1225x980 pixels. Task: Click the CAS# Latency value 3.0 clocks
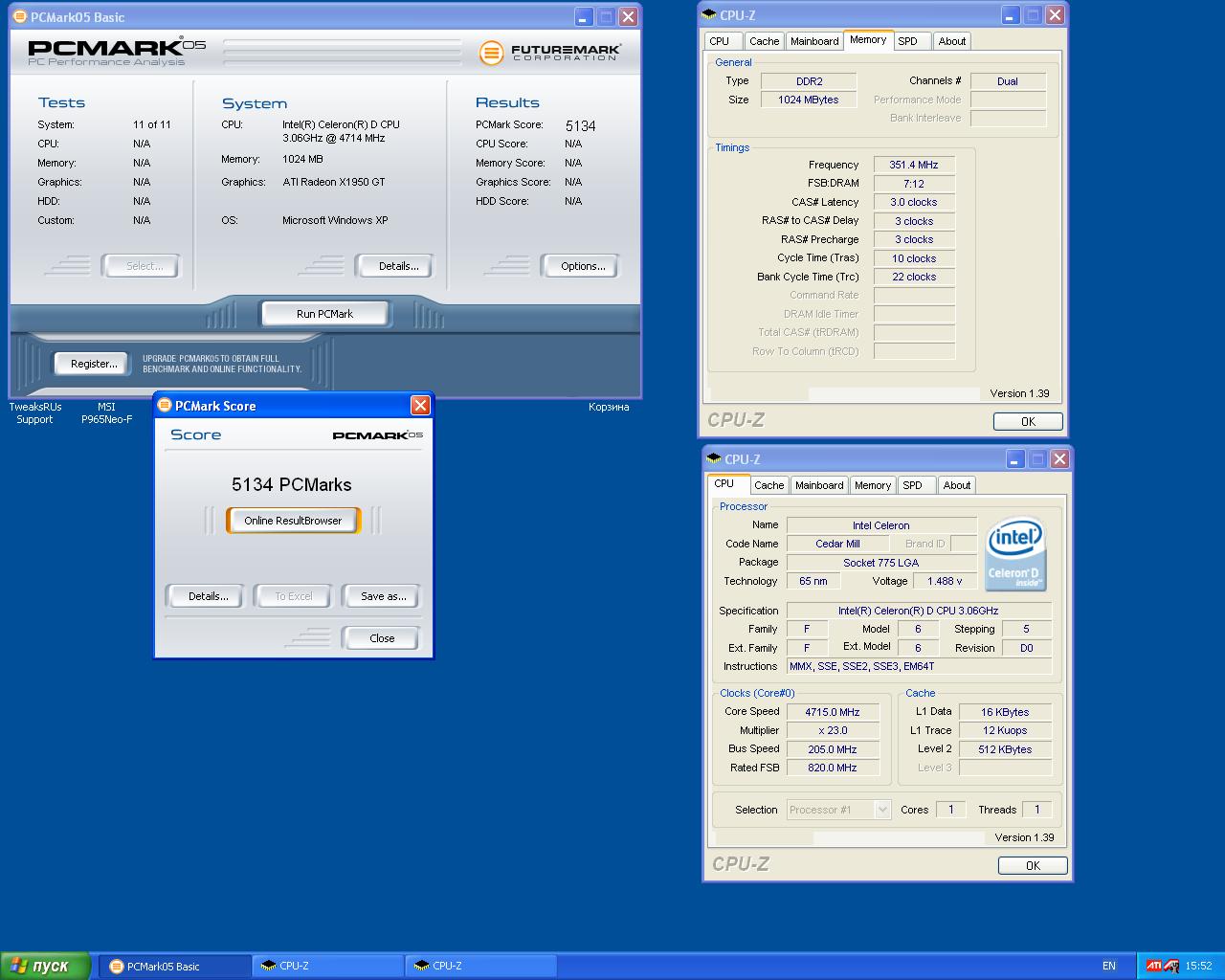point(914,202)
